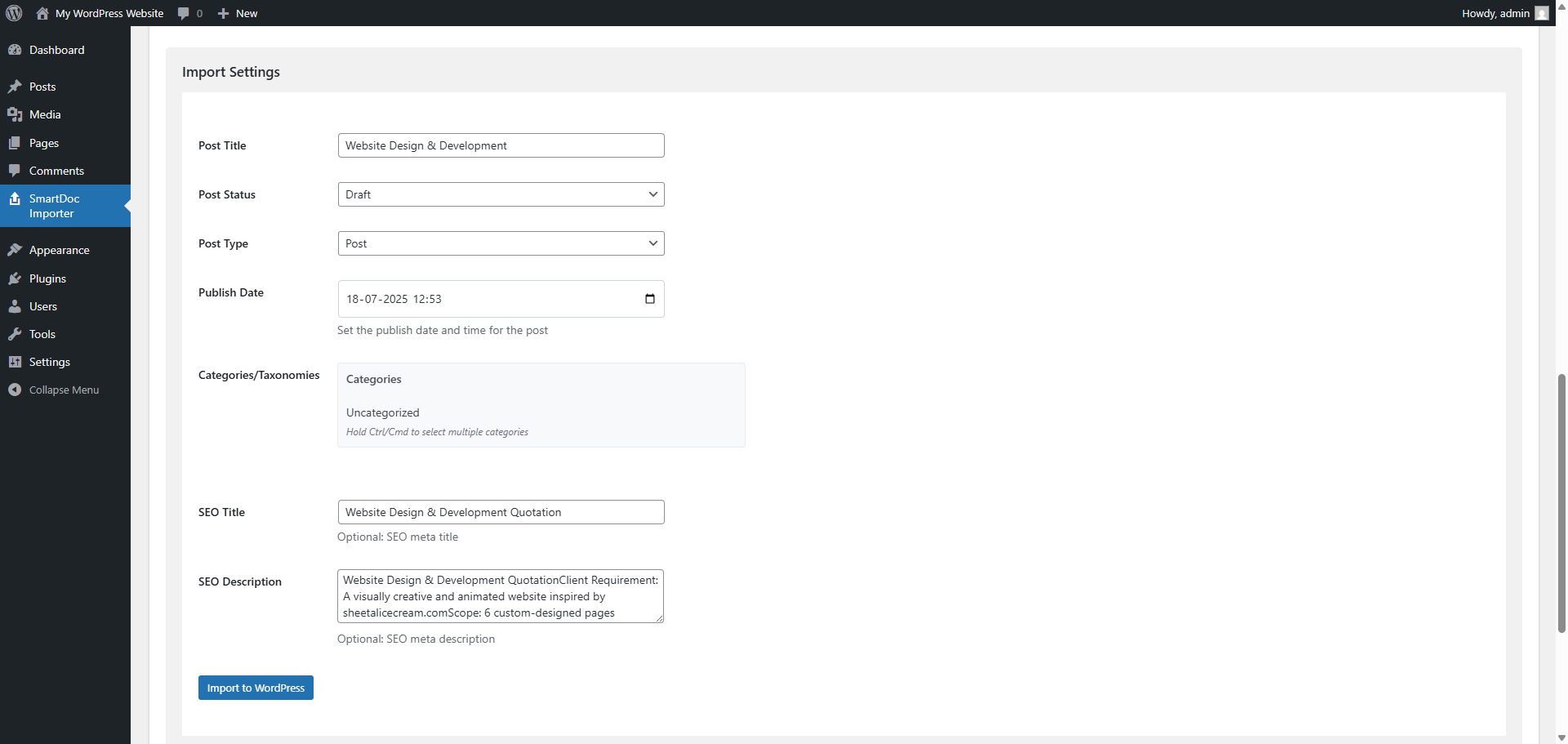Select the Uncategorized category option
This screenshot has width=1568, height=744.
(383, 412)
